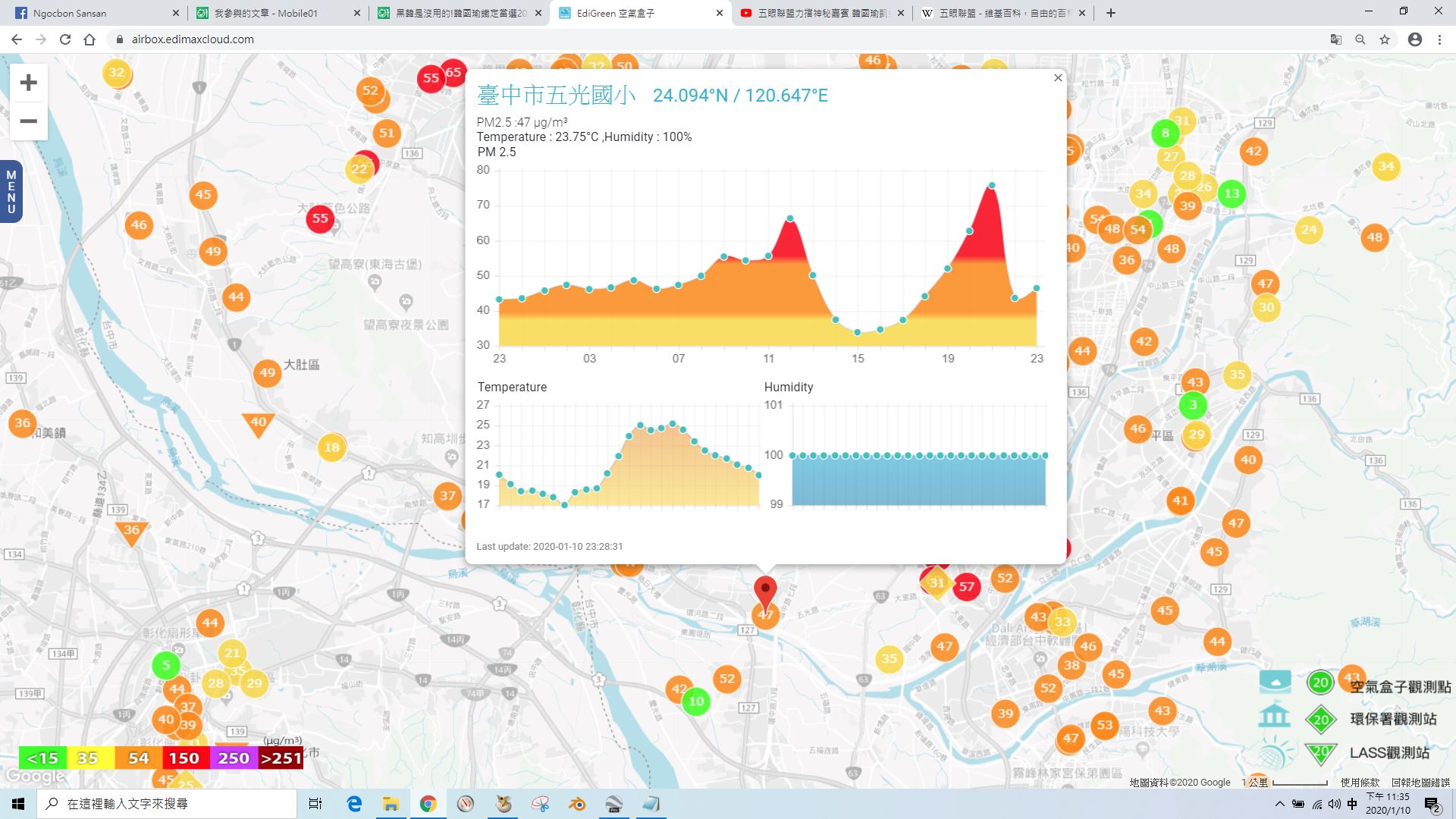
Task: Show hidden system tray icons
Action: [1280, 804]
